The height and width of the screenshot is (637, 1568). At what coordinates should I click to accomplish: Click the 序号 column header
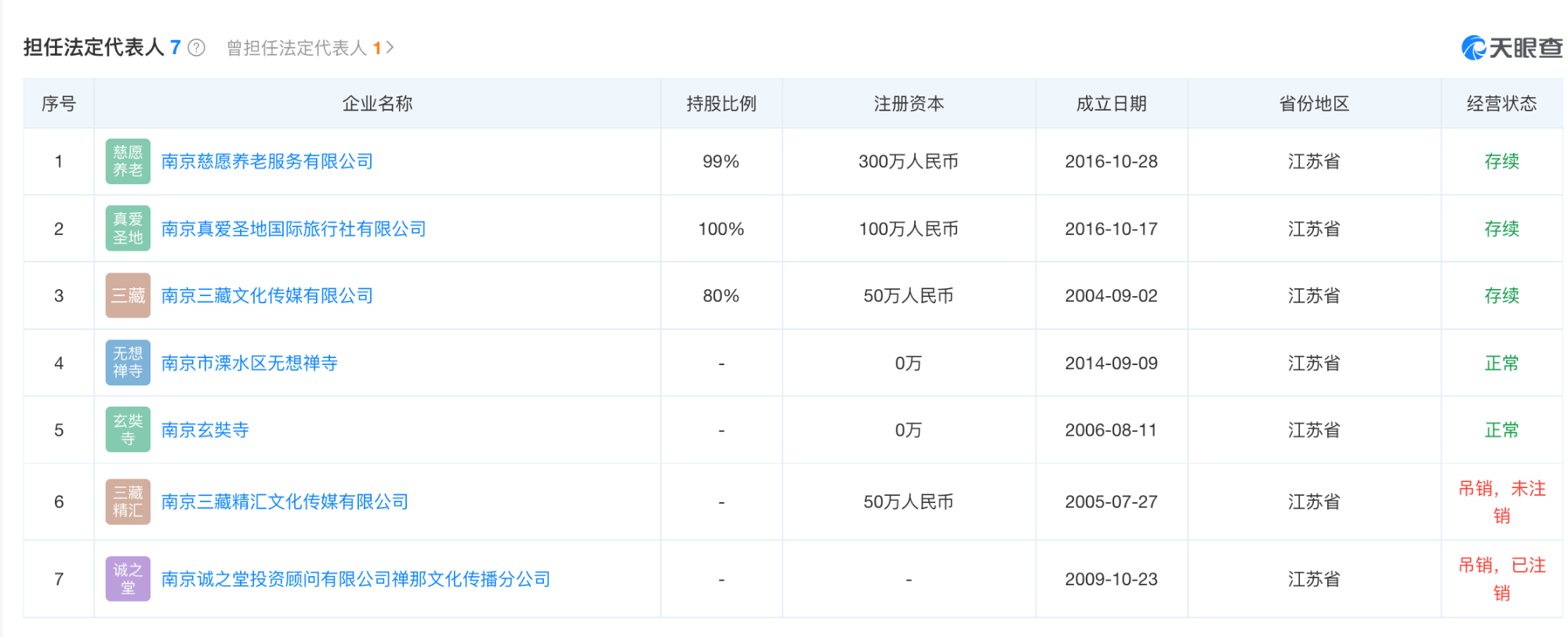(59, 103)
